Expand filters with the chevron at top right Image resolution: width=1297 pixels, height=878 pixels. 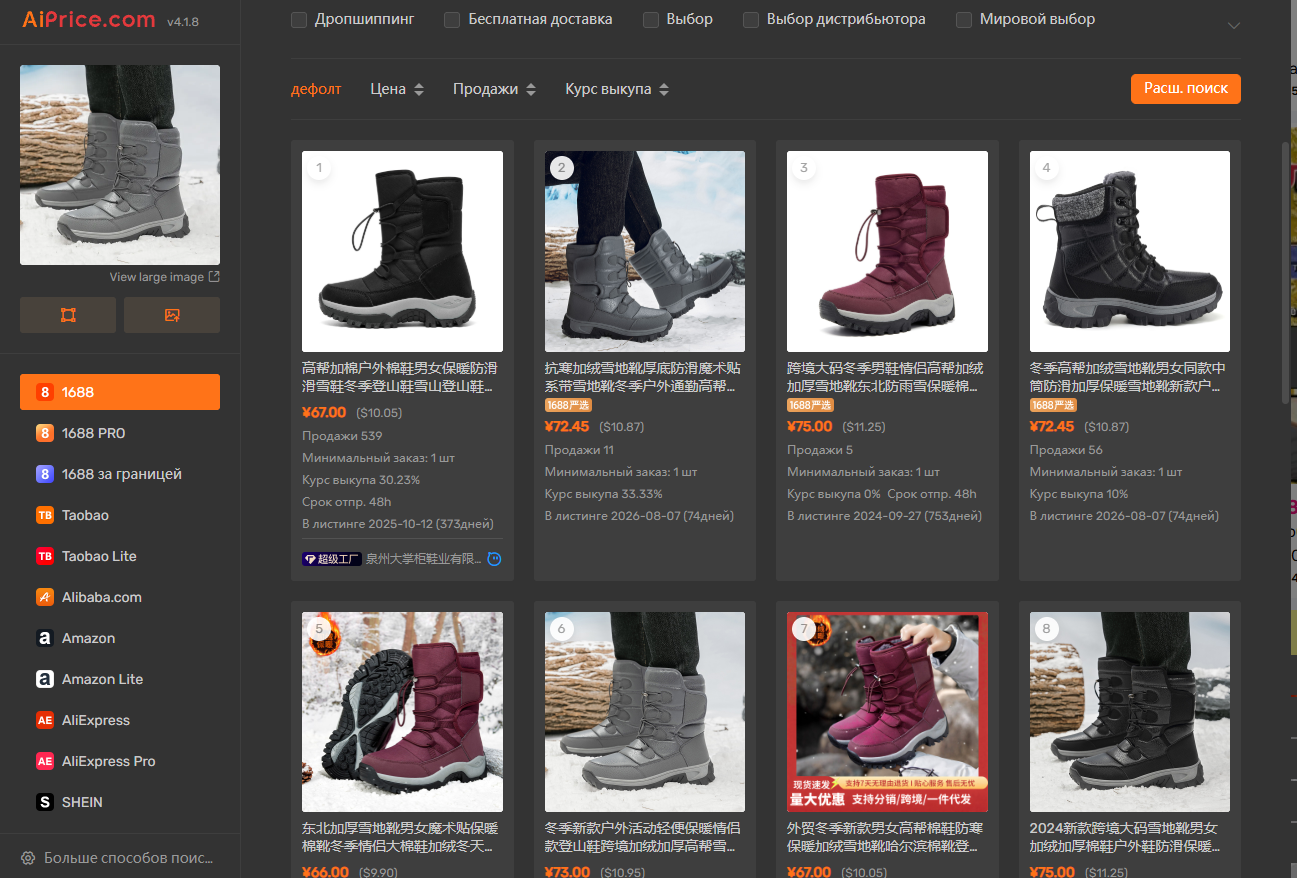click(x=1233, y=25)
